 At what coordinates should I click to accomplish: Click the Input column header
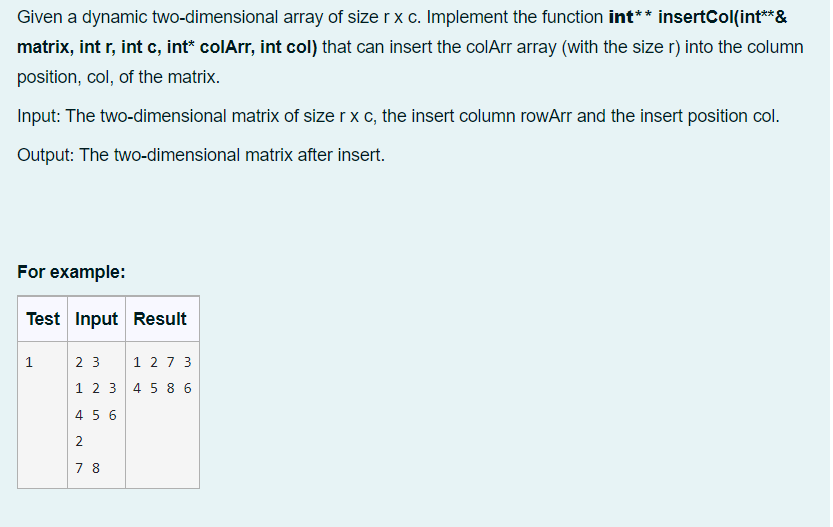(x=96, y=319)
